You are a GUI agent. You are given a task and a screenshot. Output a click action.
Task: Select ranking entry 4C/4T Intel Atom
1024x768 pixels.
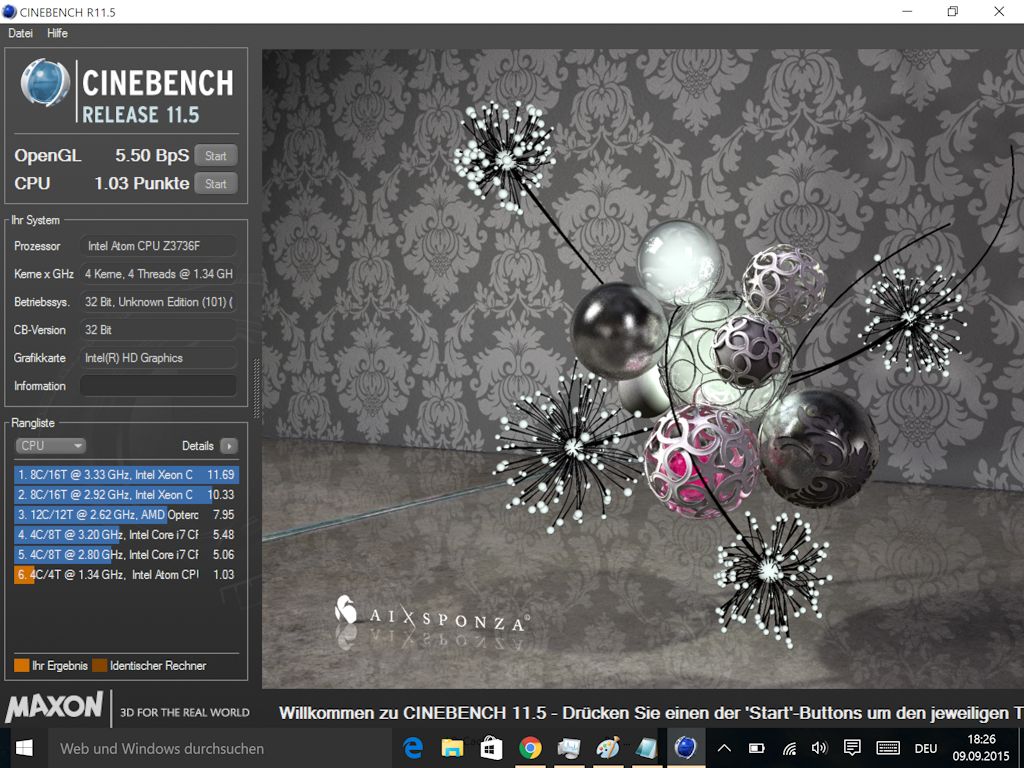[x=126, y=575]
